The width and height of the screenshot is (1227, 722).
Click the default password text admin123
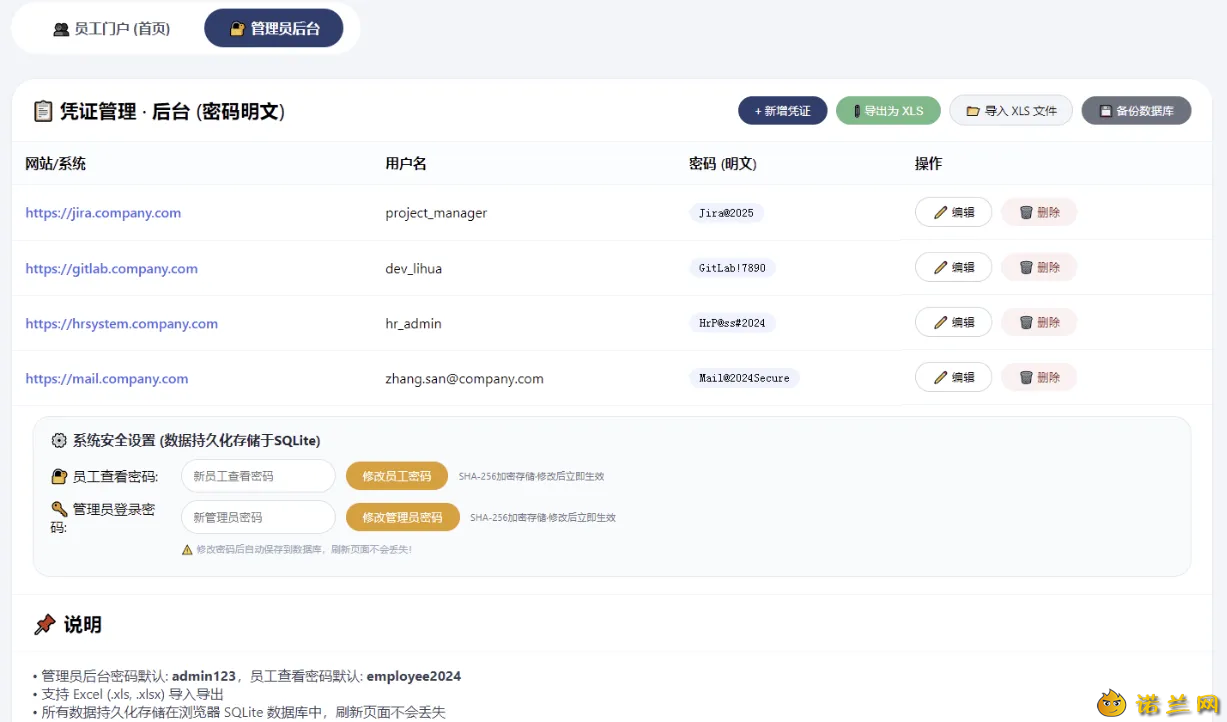[204, 676]
